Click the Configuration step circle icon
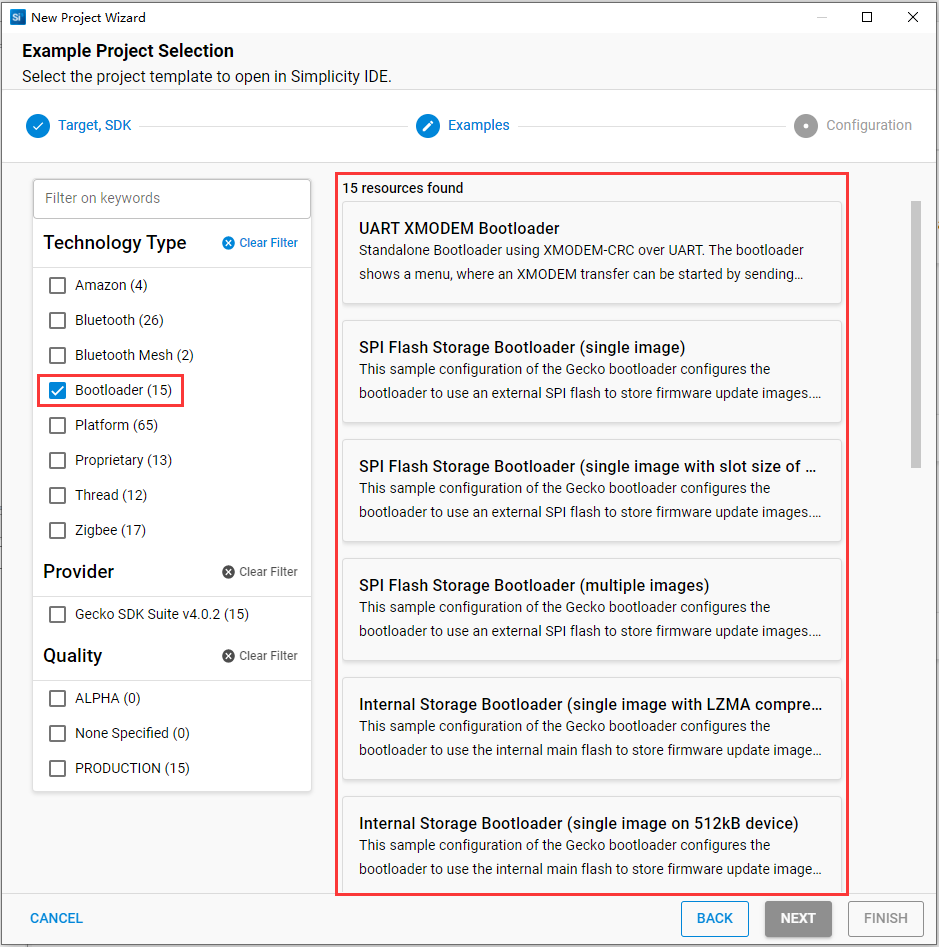The width and height of the screenshot is (939, 947). tap(806, 126)
